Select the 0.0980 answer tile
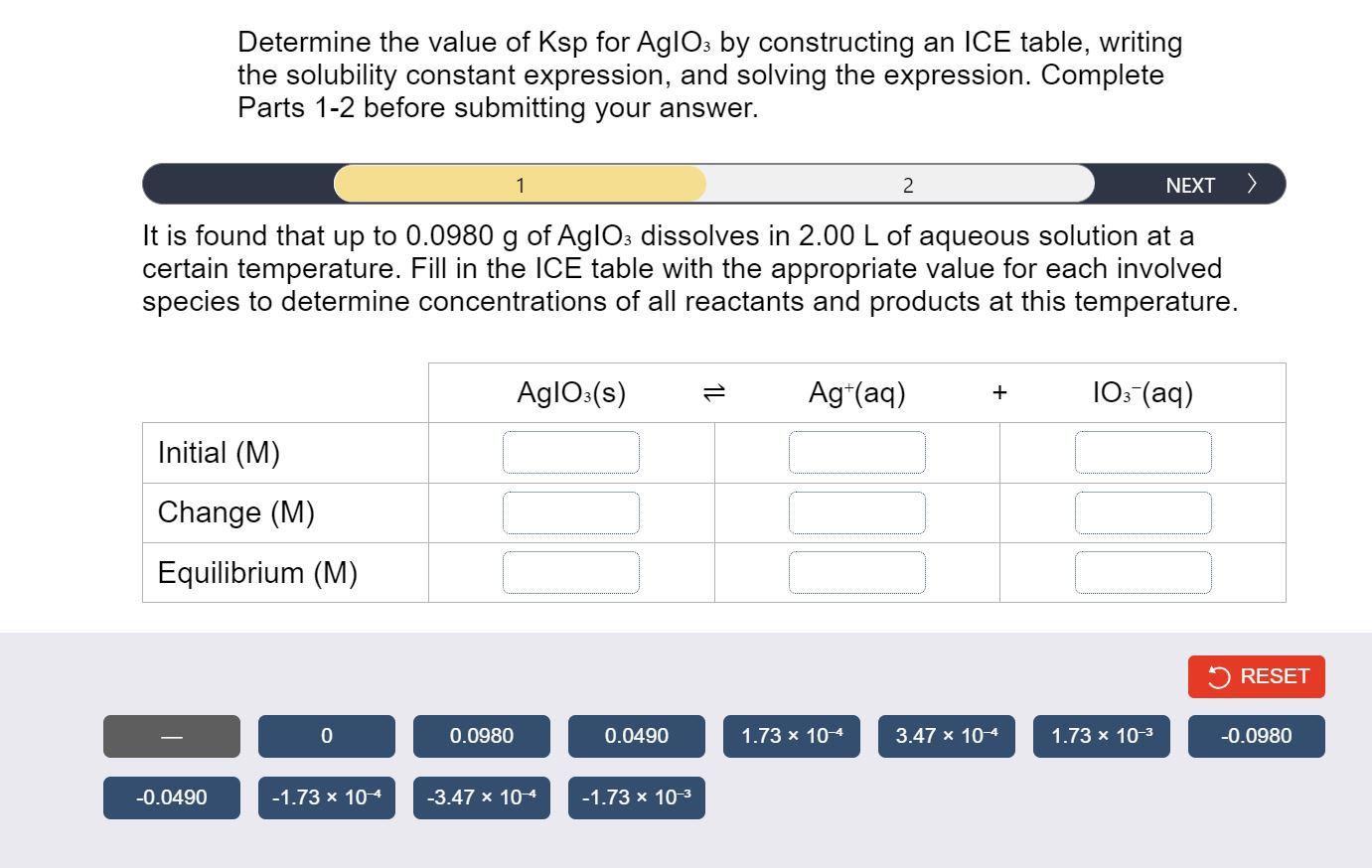1372x868 pixels. point(481,736)
